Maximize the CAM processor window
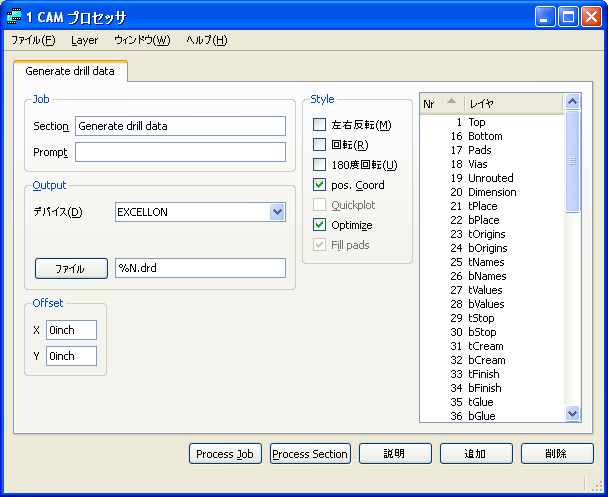Viewport: 608px width, 497px height. pos(568,17)
